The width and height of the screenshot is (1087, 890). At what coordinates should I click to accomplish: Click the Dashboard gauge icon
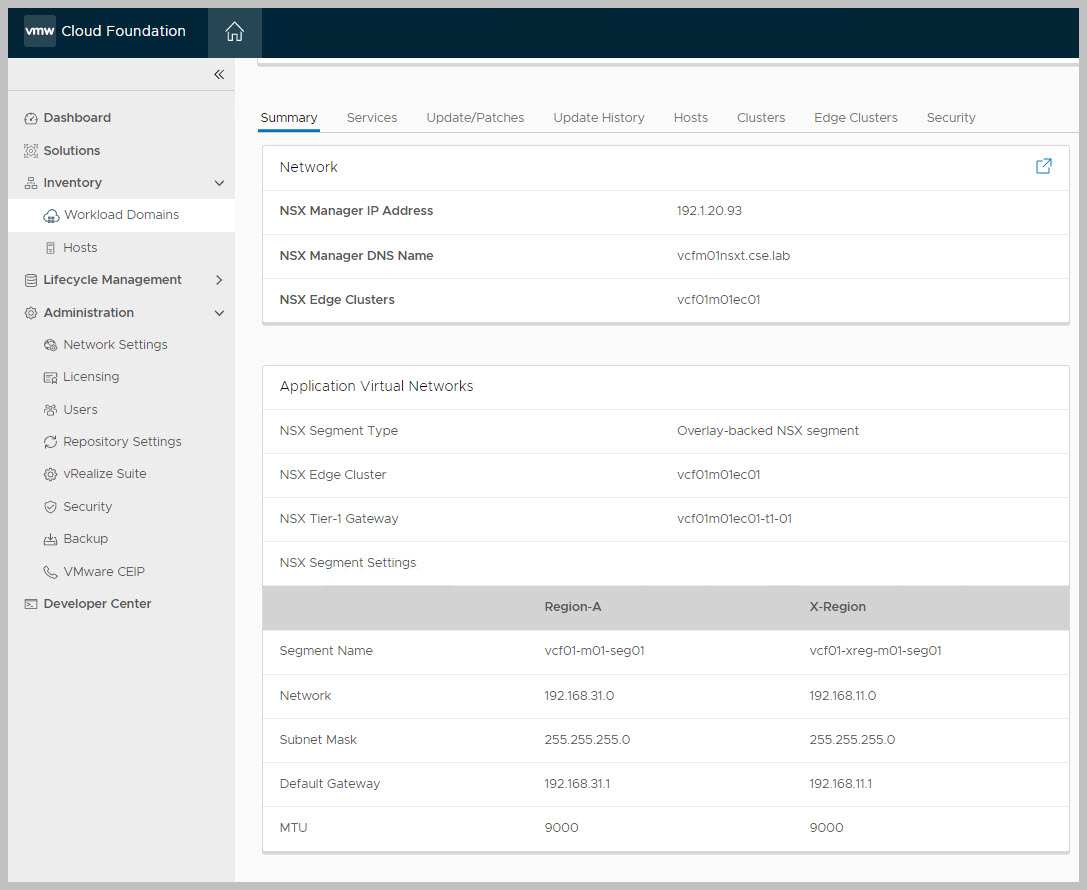31,118
